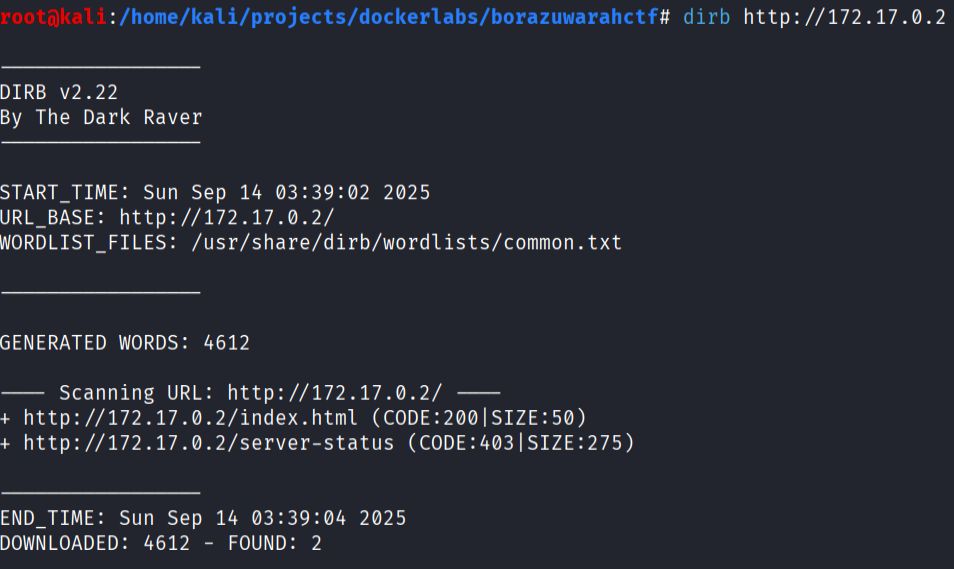The height and width of the screenshot is (569, 954).
Task: Open the http://172.17.0.2 URL in the command
Action: 844,18
